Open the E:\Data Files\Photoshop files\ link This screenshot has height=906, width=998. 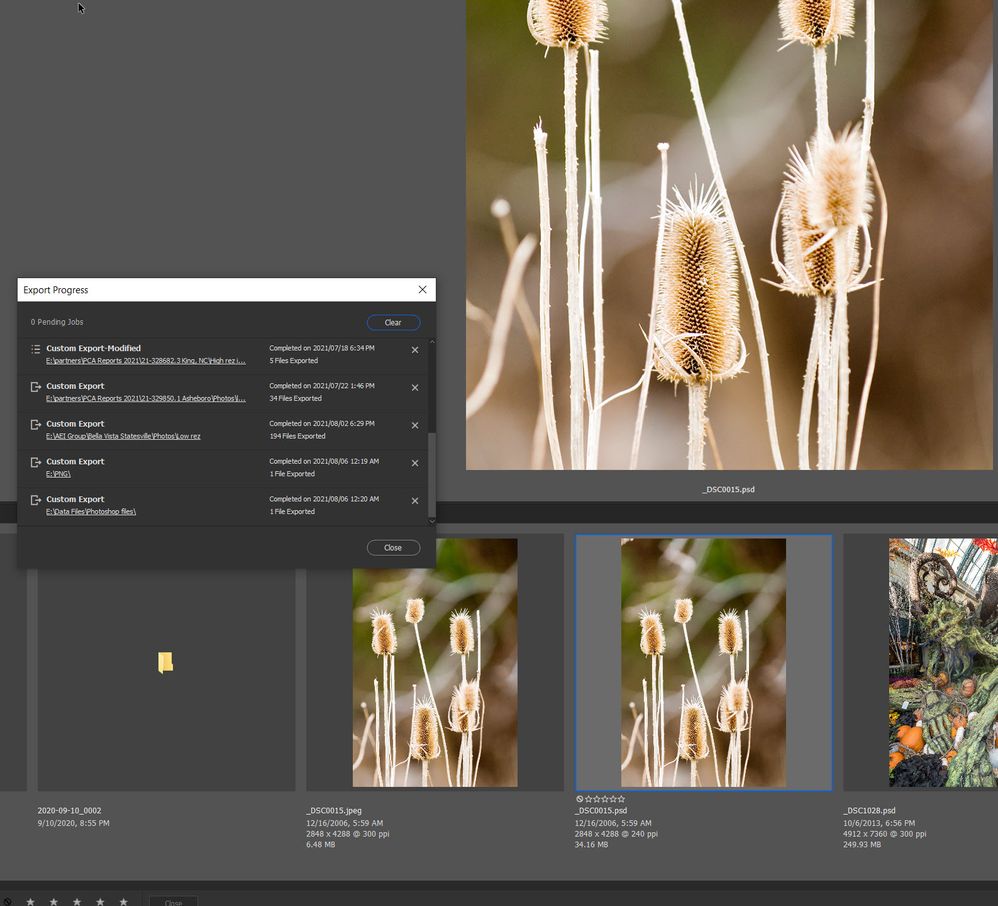90,512
